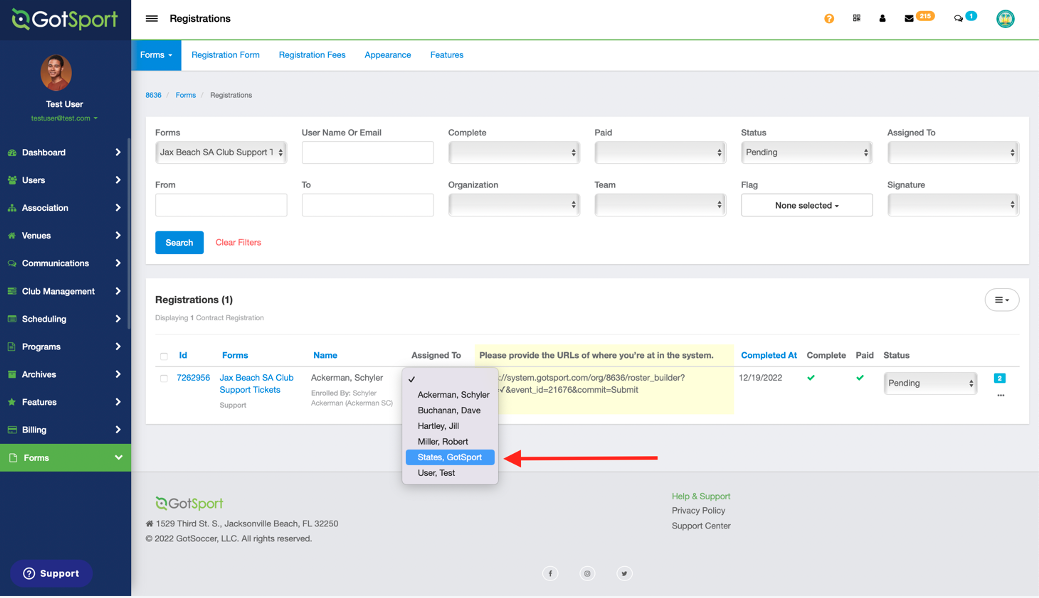Viewport: 1039px width, 598px height.
Task: Go to Forms breadcrumb link
Action: (x=186, y=95)
